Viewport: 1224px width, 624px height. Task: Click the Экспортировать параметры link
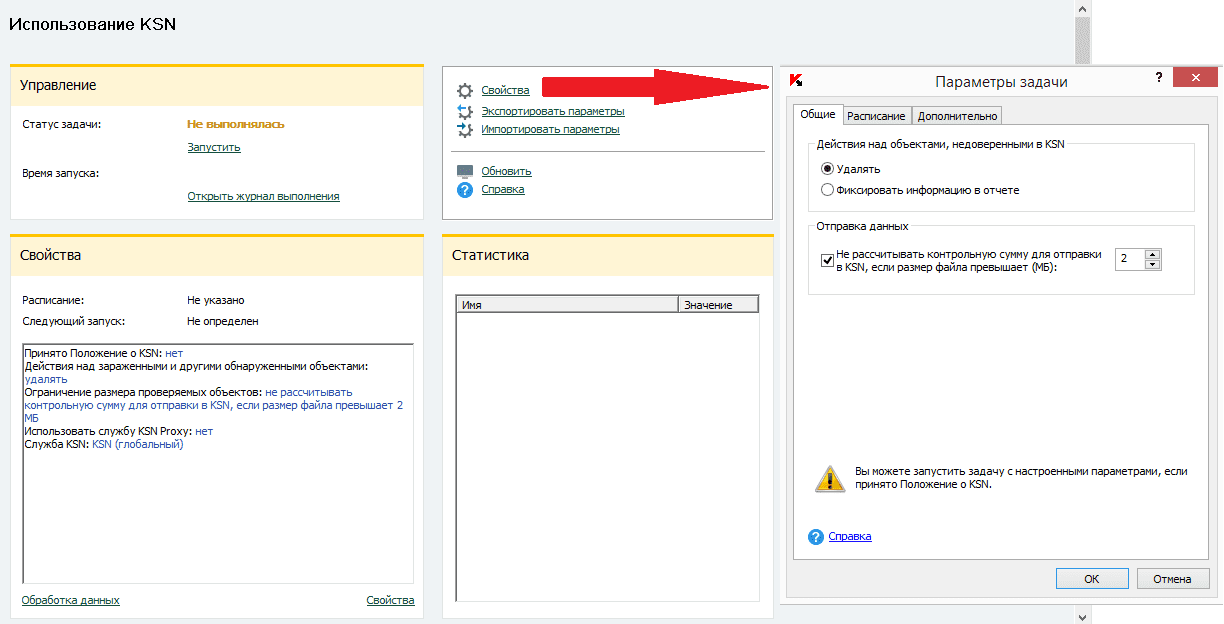point(553,111)
